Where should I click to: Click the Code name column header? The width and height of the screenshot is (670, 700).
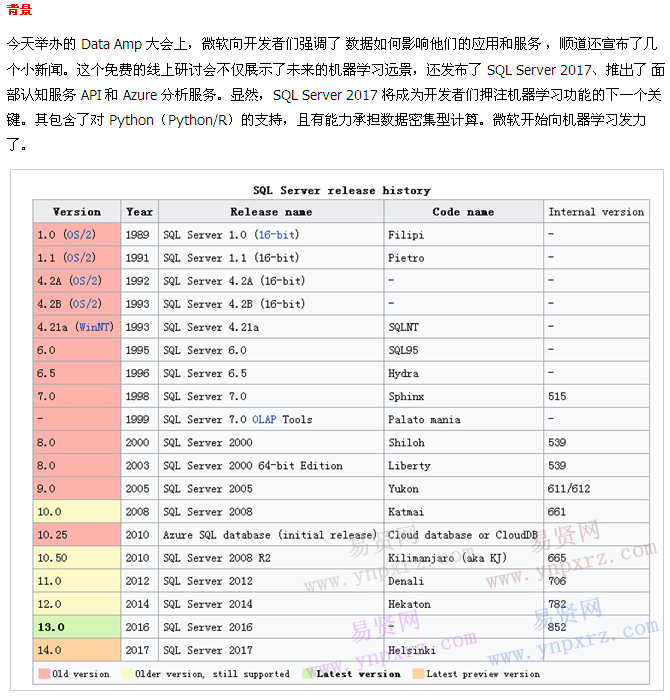pos(463,212)
